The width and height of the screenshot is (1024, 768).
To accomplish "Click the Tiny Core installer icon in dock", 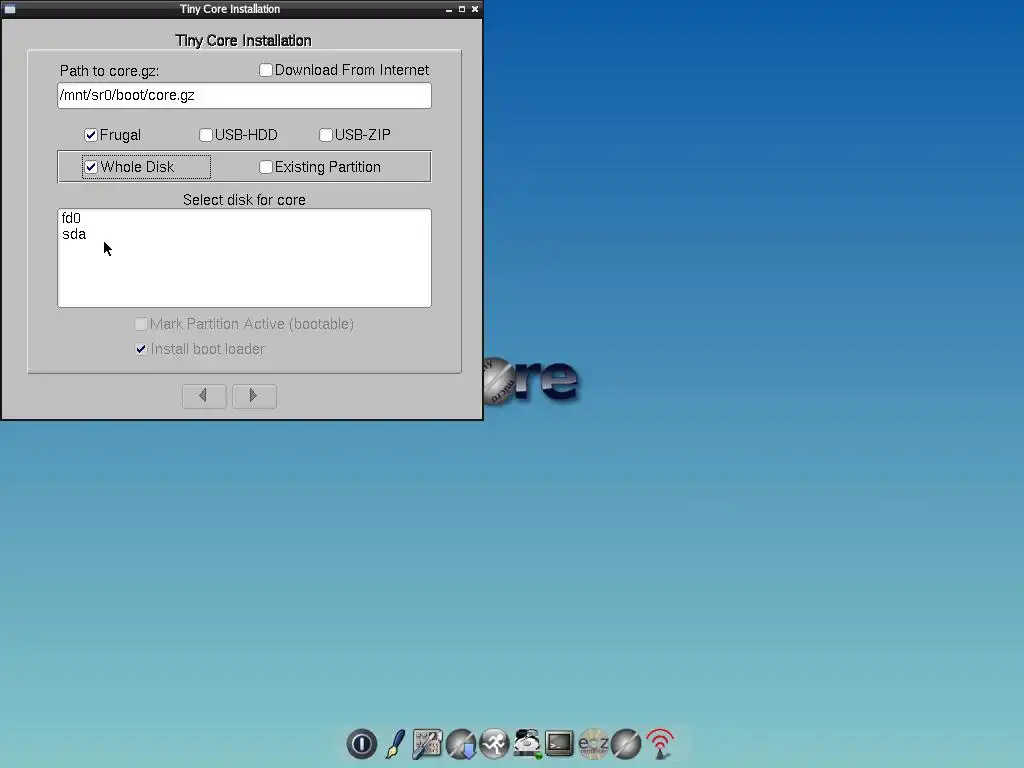I will (626, 744).
